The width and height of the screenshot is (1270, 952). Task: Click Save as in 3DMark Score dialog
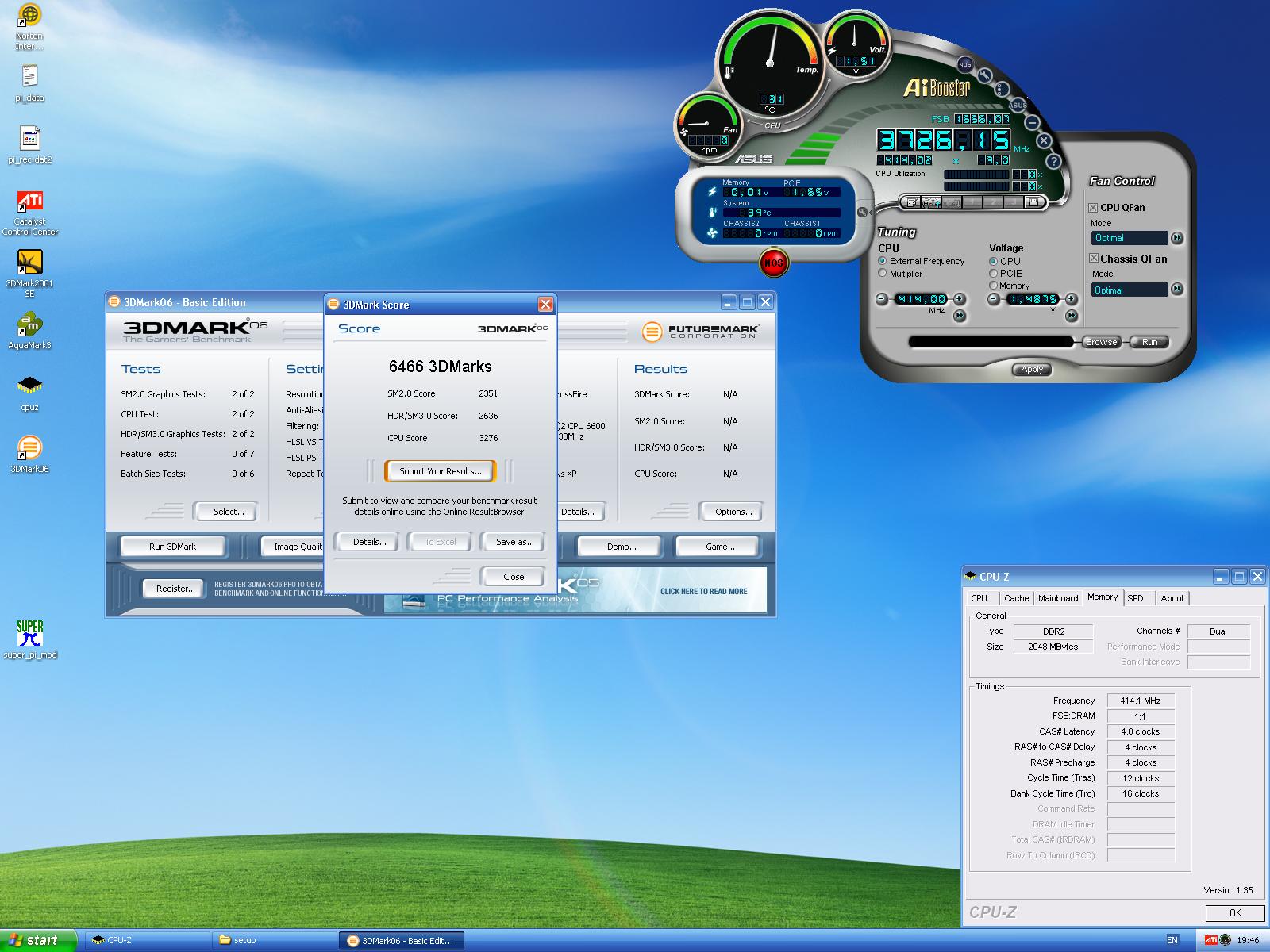(x=514, y=542)
